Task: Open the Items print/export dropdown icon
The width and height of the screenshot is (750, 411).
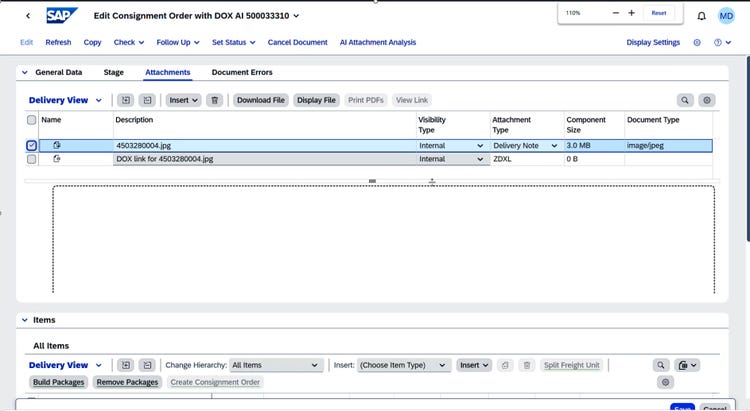Action: coord(687,365)
